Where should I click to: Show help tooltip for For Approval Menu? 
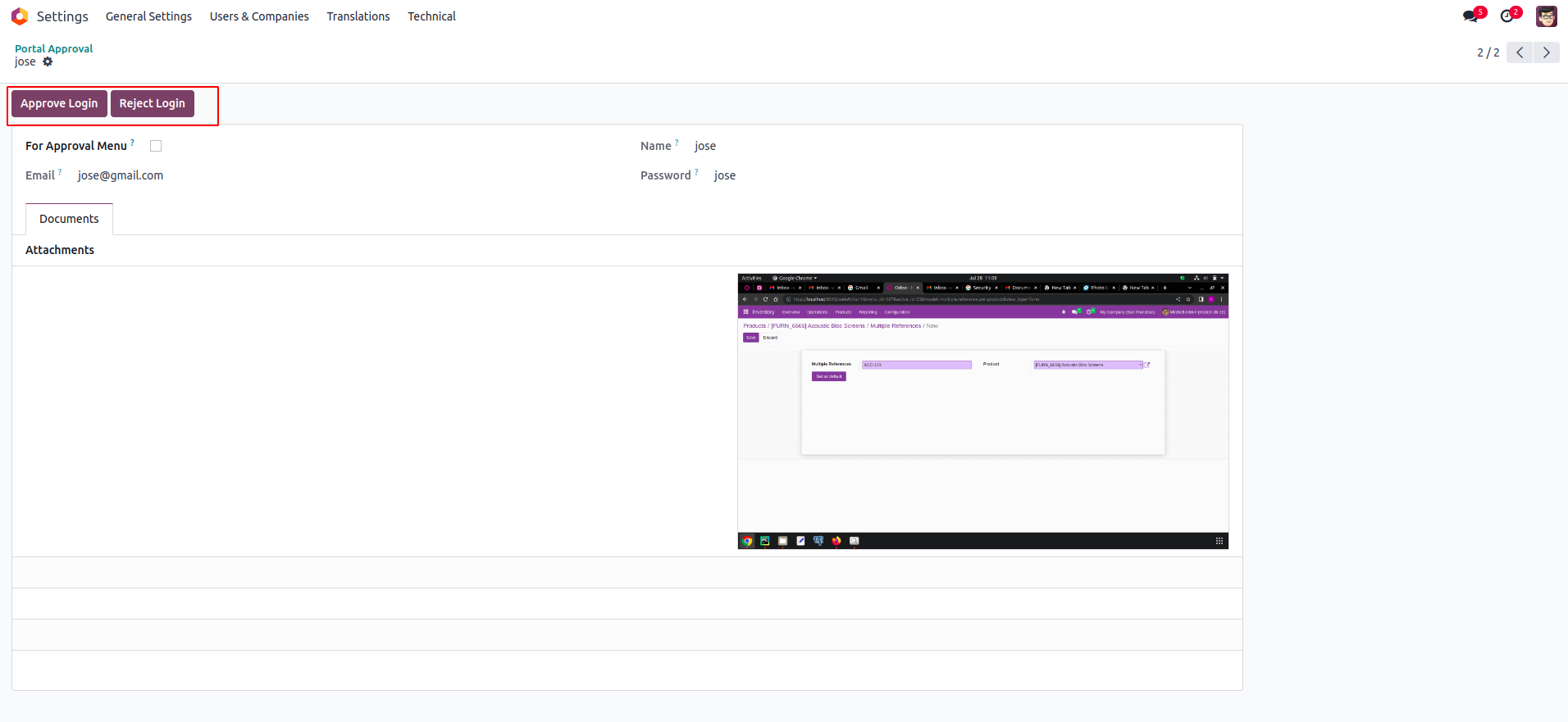[x=133, y=143]
